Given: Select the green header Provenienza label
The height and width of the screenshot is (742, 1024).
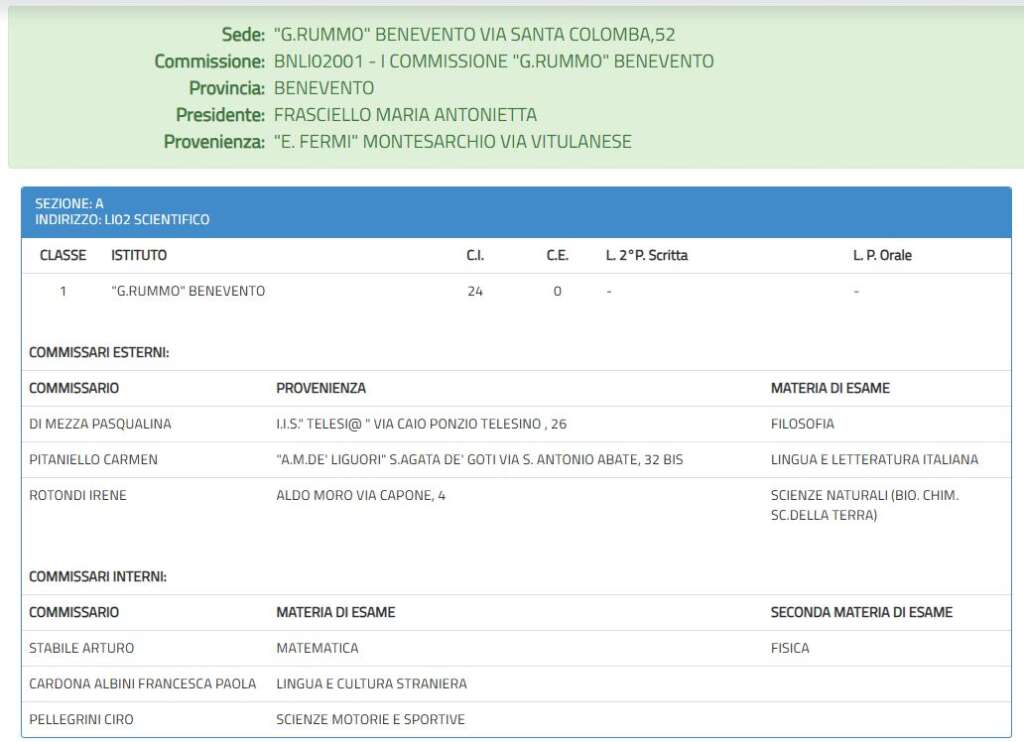Looking at the screenshot, I should point(214,142).
